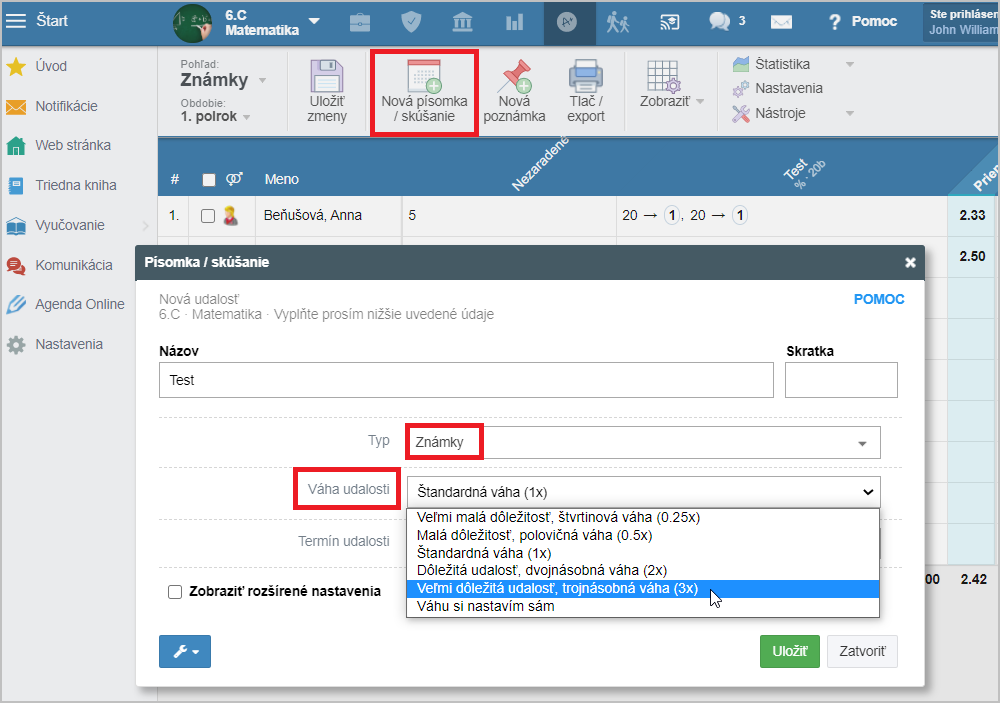The height and width of the screenshot is (703, 1000).
Task: Expand the Typ Známky dropdown
Action: point(643,442)
